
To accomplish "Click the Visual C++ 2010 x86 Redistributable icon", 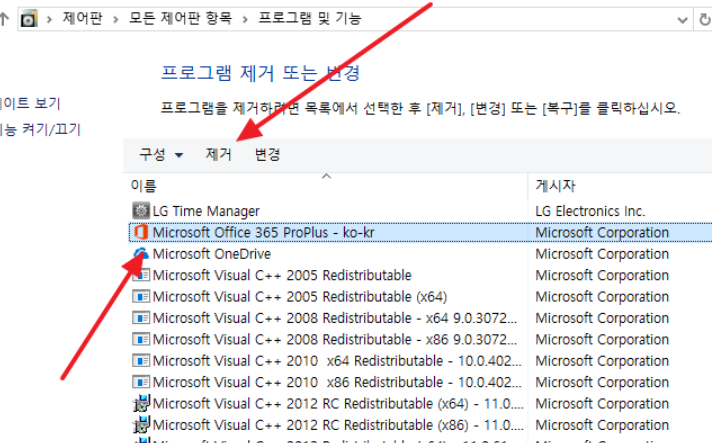I will 141,382.
